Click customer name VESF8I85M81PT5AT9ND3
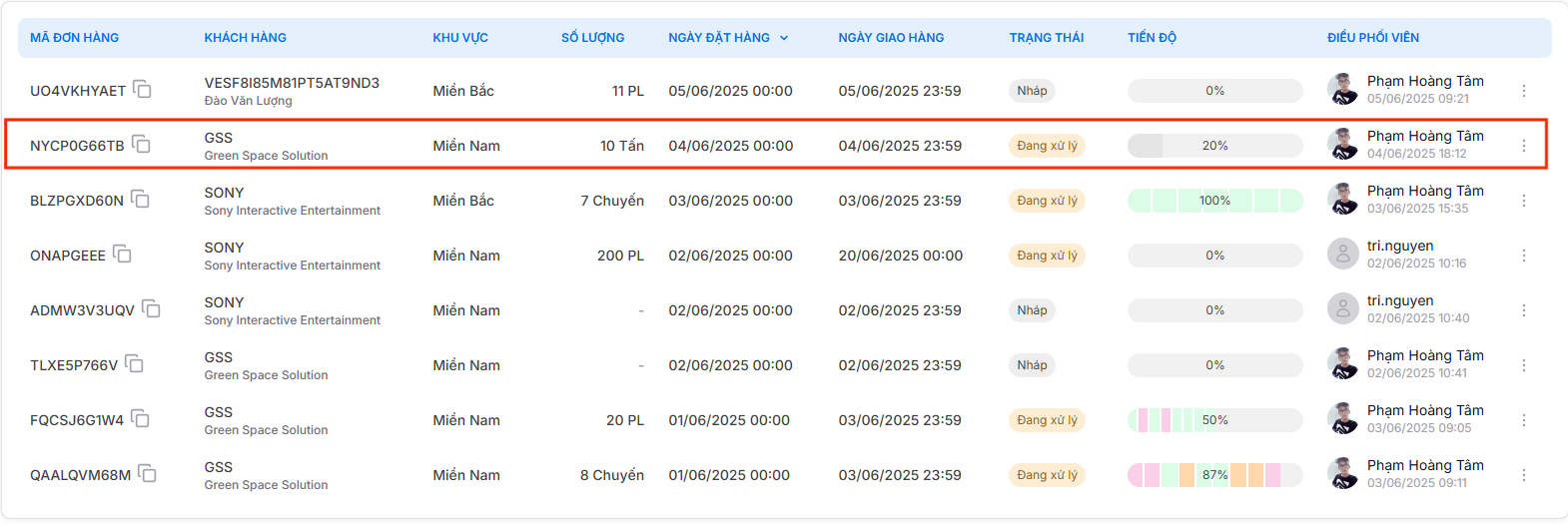1568x524 pixels. pos(292,83)
